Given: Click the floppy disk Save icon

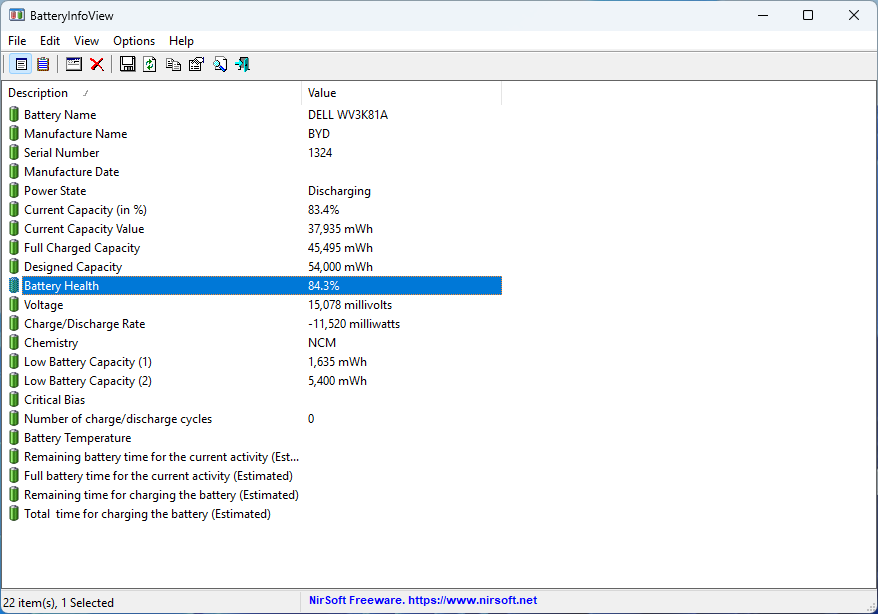Looking at the screenshot, I should [127, 64].
